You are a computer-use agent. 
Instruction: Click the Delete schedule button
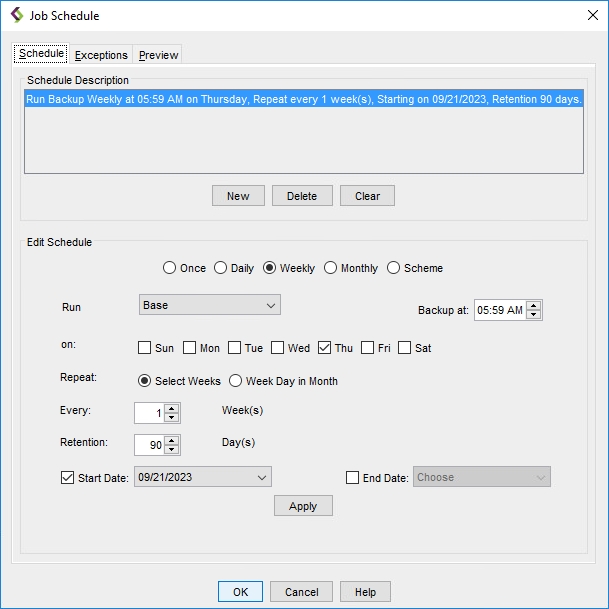tap(302, 196)
